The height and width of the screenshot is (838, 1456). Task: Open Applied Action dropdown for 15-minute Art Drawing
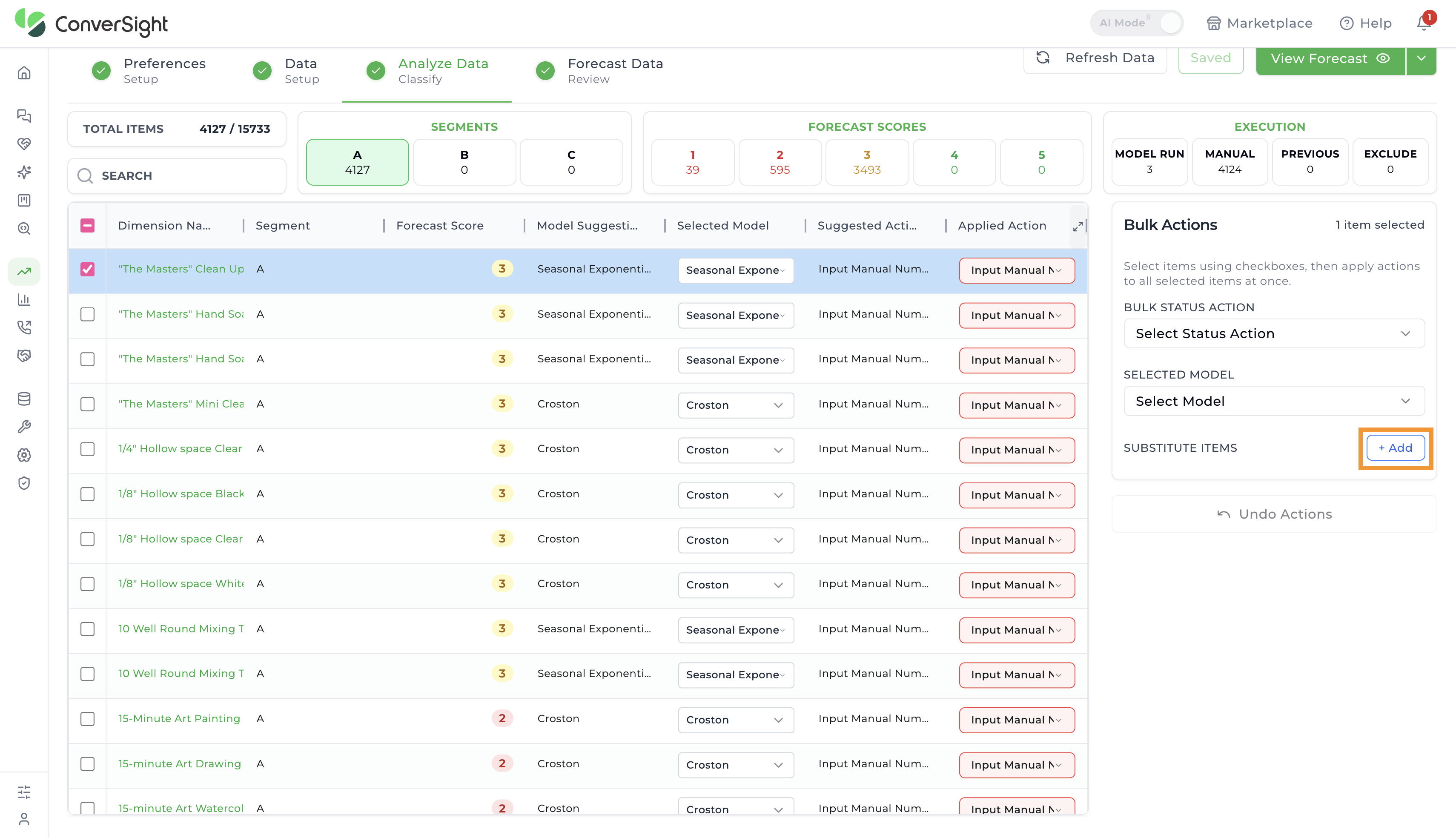coord(1017,765)
